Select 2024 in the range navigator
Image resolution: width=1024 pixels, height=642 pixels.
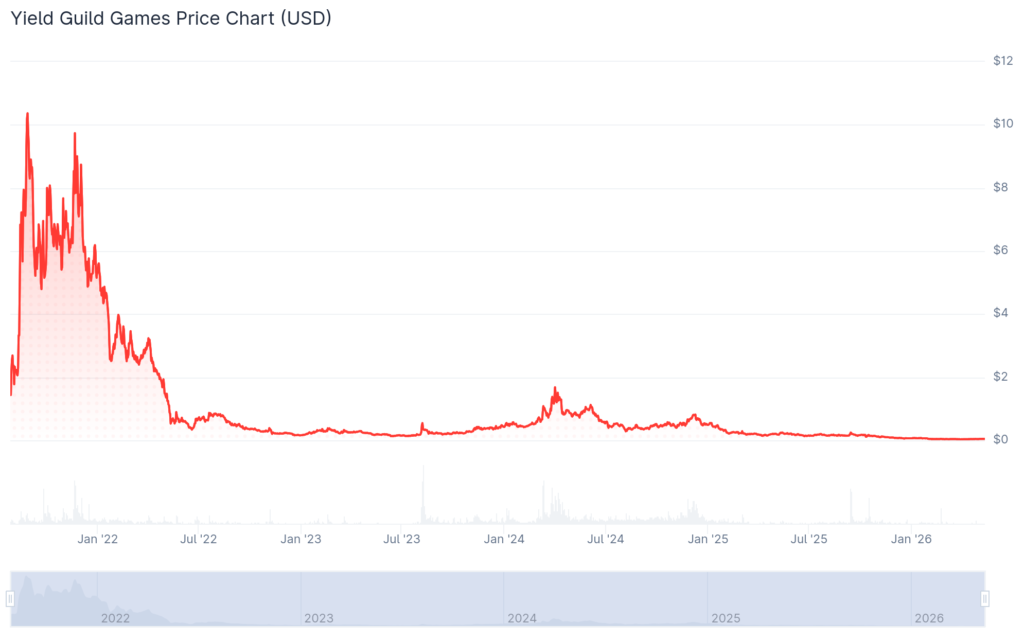522,618
